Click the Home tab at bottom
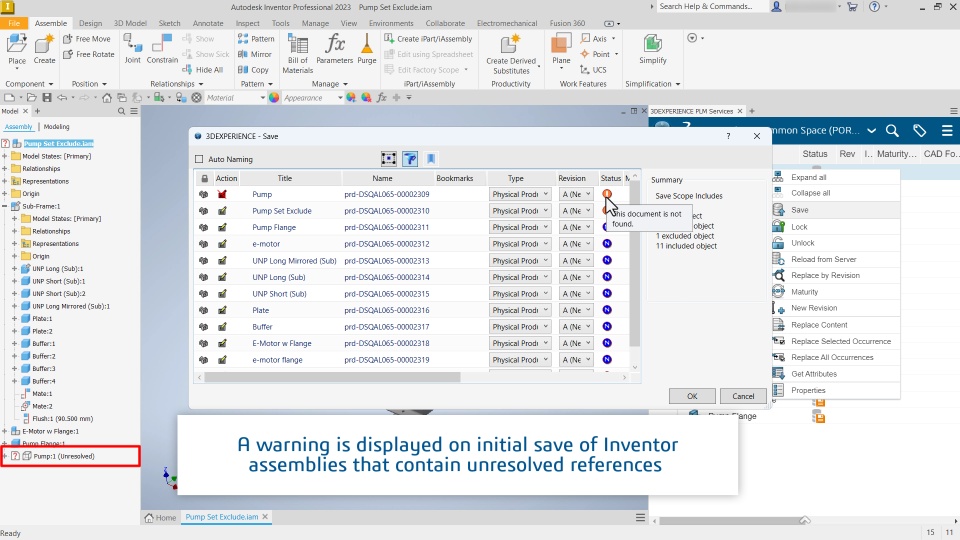The image size is (960, 540). click(x=160, y=517)
